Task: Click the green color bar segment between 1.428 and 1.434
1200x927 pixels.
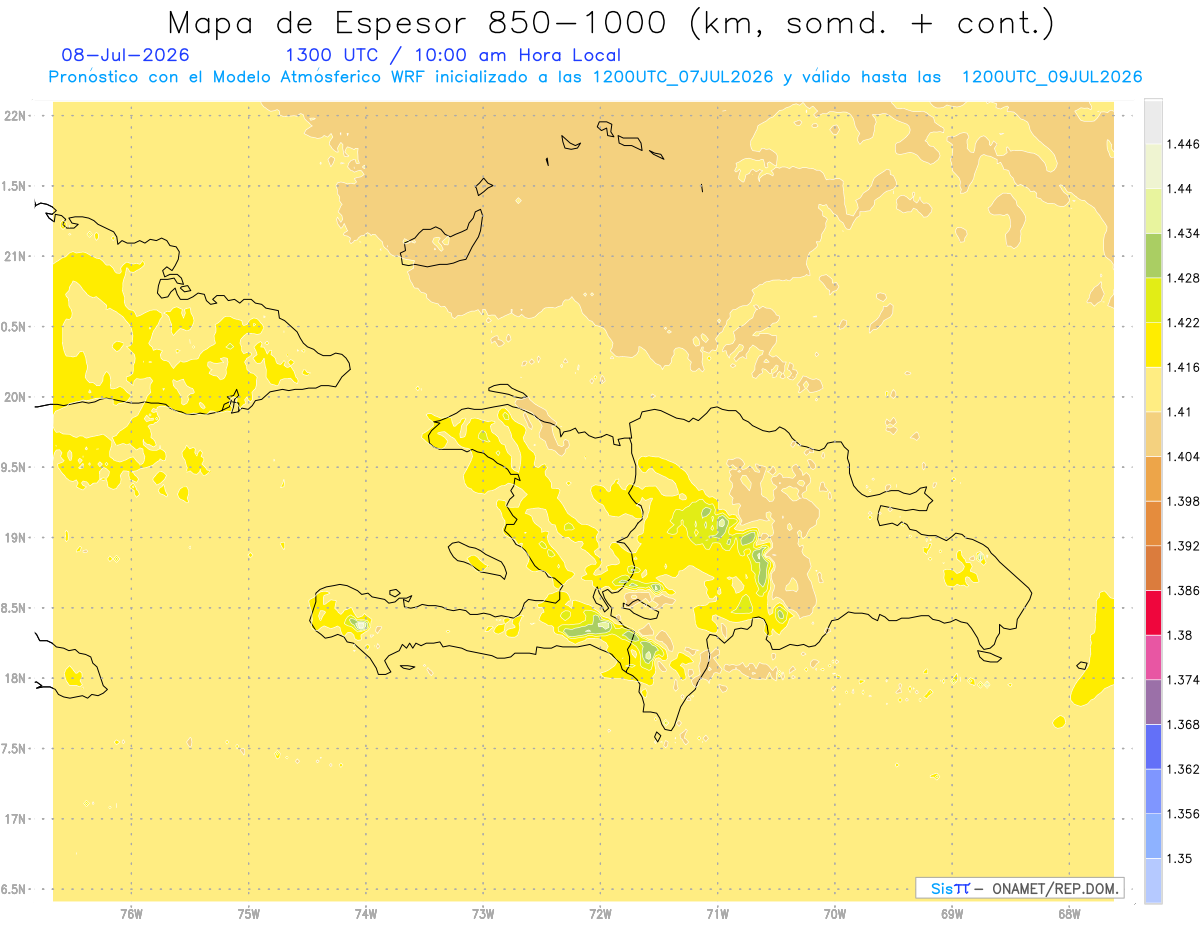Action: pos(1153,255)
